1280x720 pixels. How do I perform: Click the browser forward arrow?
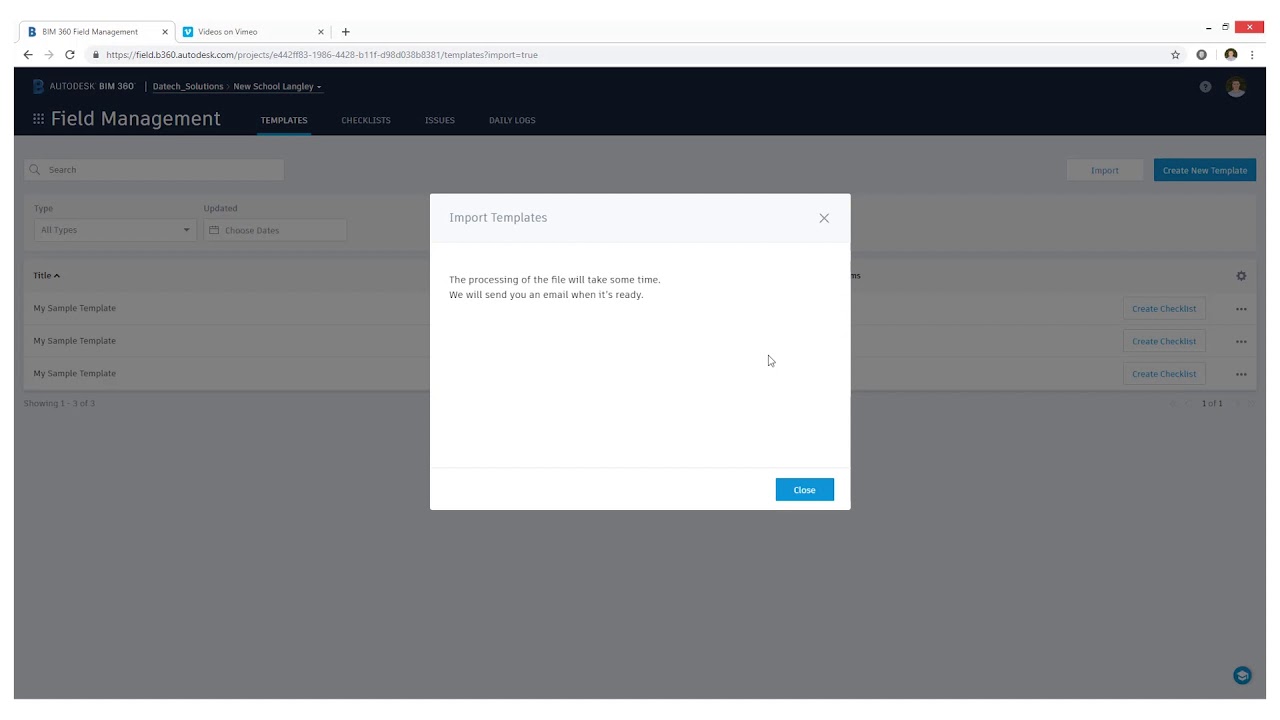(49, 55)
